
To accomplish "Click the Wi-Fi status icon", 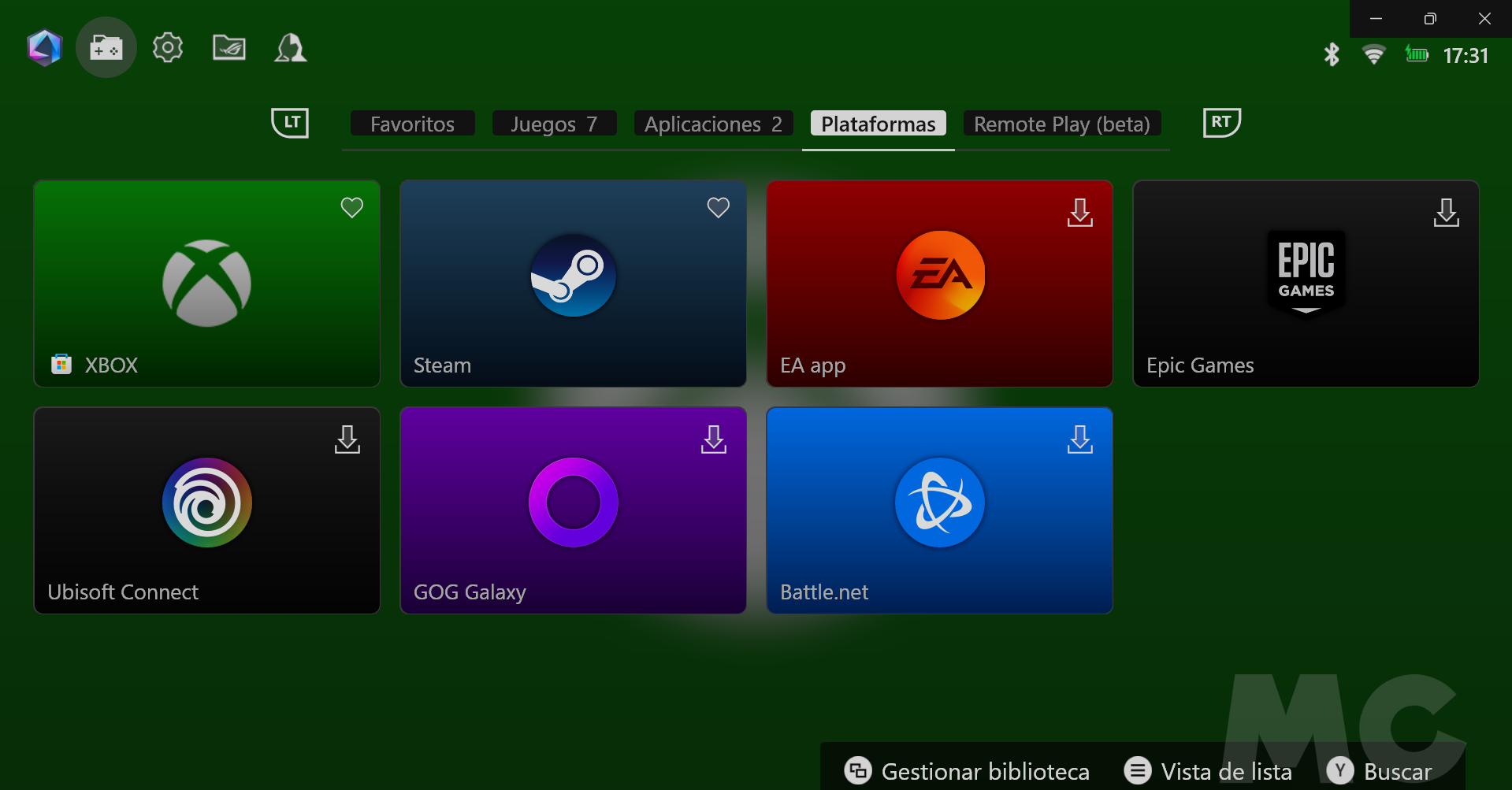I will 1373,54.
